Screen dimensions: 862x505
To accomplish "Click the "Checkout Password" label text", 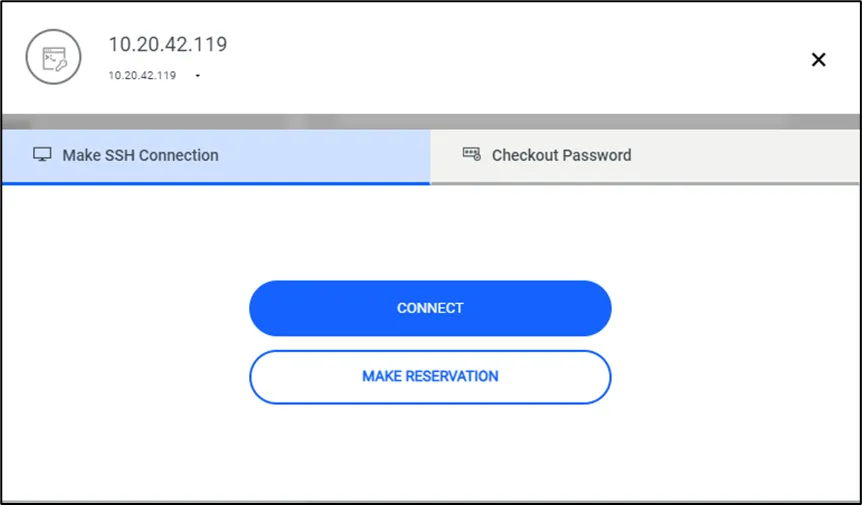I will (x=561, y=156).
